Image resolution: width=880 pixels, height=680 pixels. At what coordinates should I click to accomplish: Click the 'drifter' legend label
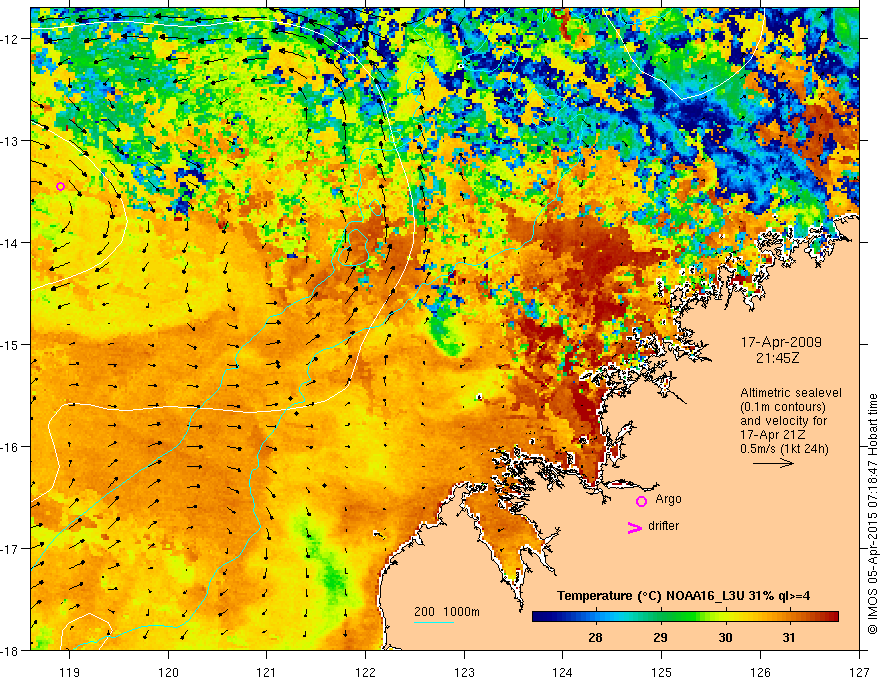point(663,526)
